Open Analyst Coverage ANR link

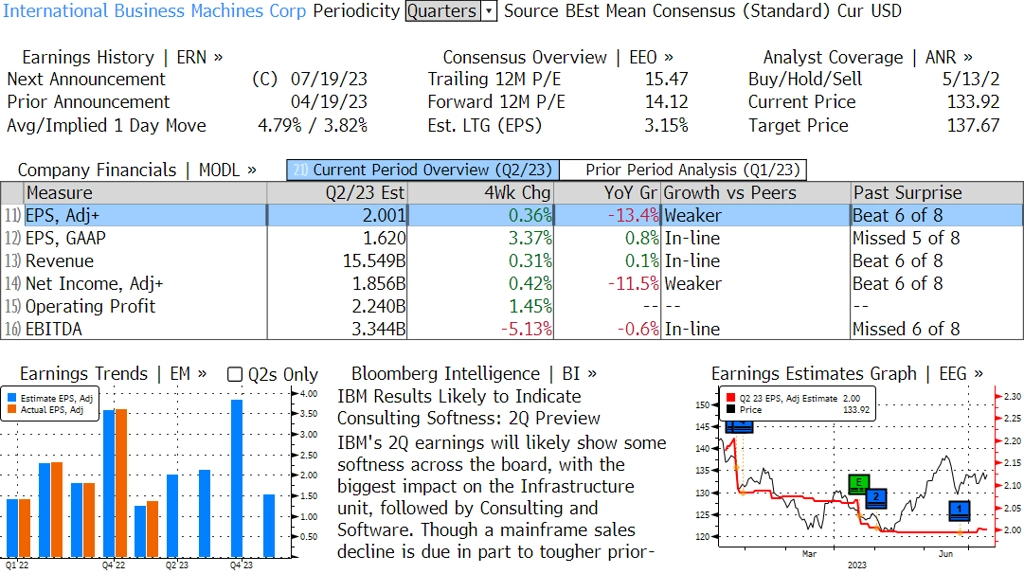(867, 57)
